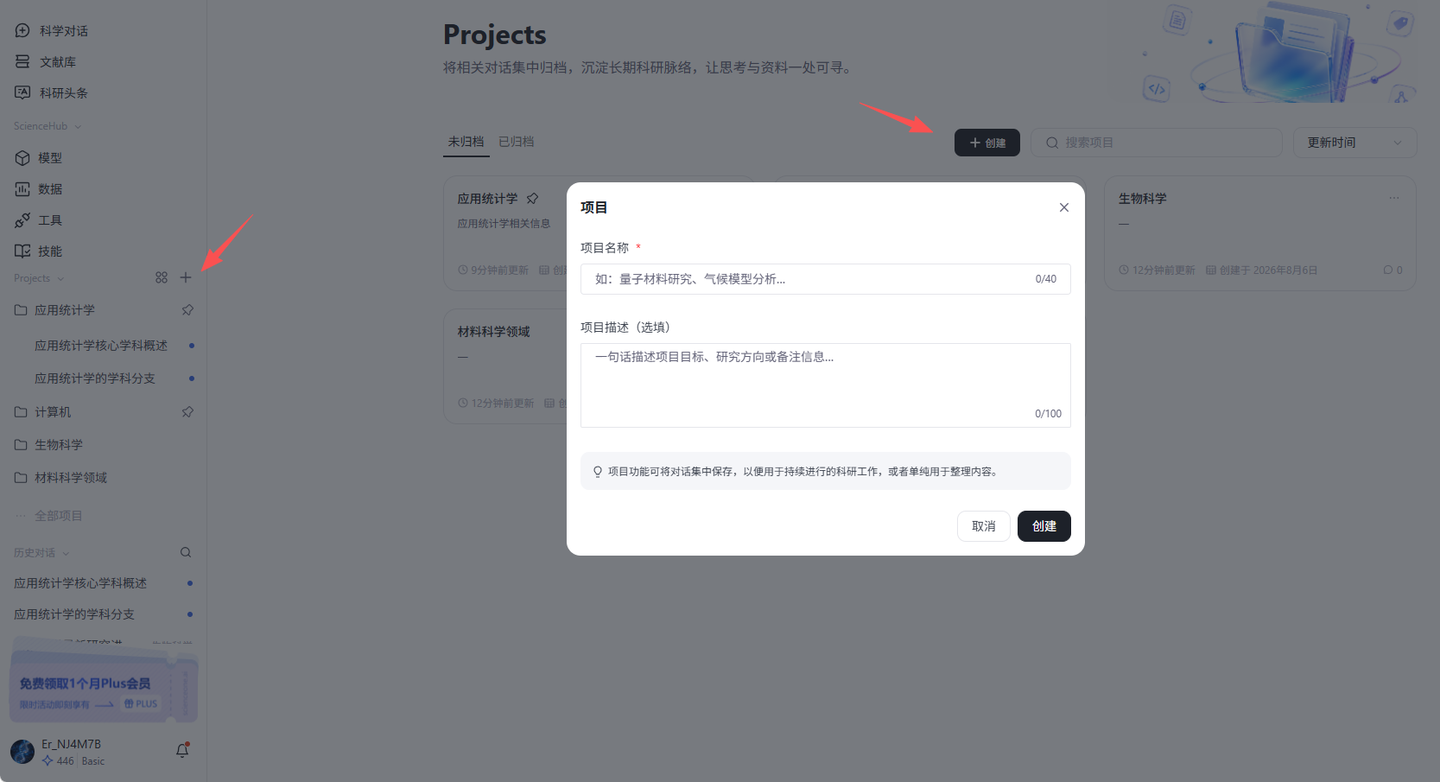Open 应用统计学的学科分支 under the 应用统计学 project

coord(95,379)
